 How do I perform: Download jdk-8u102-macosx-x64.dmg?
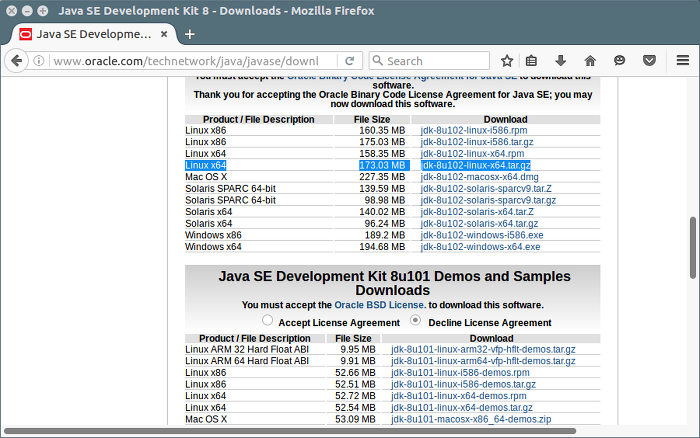click(479, 177)
